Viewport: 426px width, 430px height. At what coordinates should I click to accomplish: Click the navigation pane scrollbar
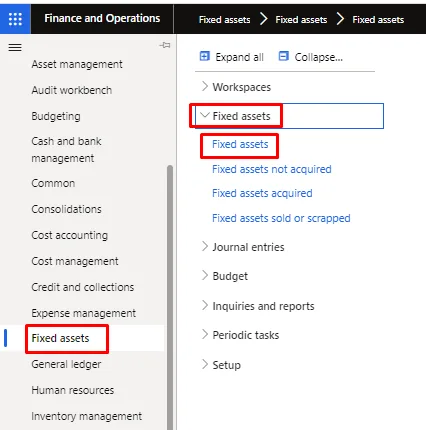[170, 297]
